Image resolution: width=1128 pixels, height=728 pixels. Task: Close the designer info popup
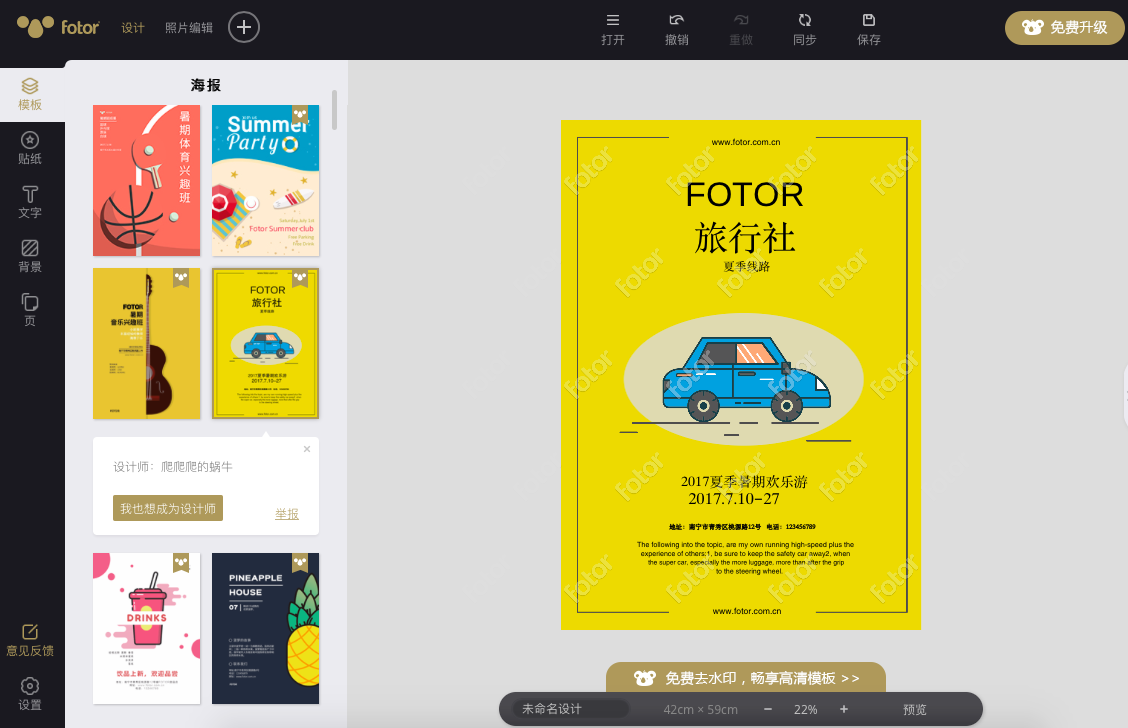tap(306, 449)
